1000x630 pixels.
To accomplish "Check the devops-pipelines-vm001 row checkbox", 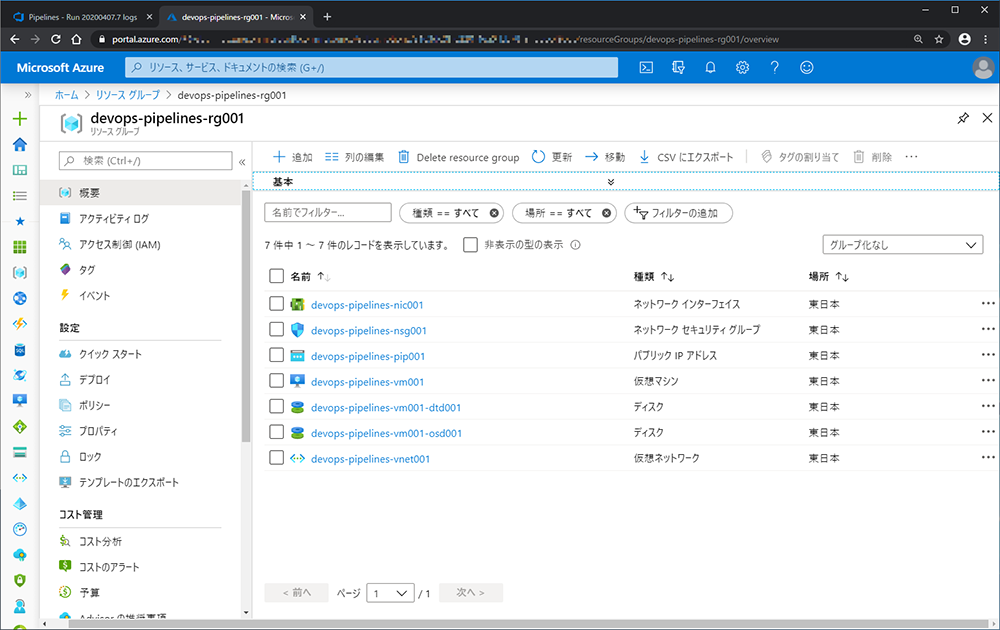I will 276,381.
